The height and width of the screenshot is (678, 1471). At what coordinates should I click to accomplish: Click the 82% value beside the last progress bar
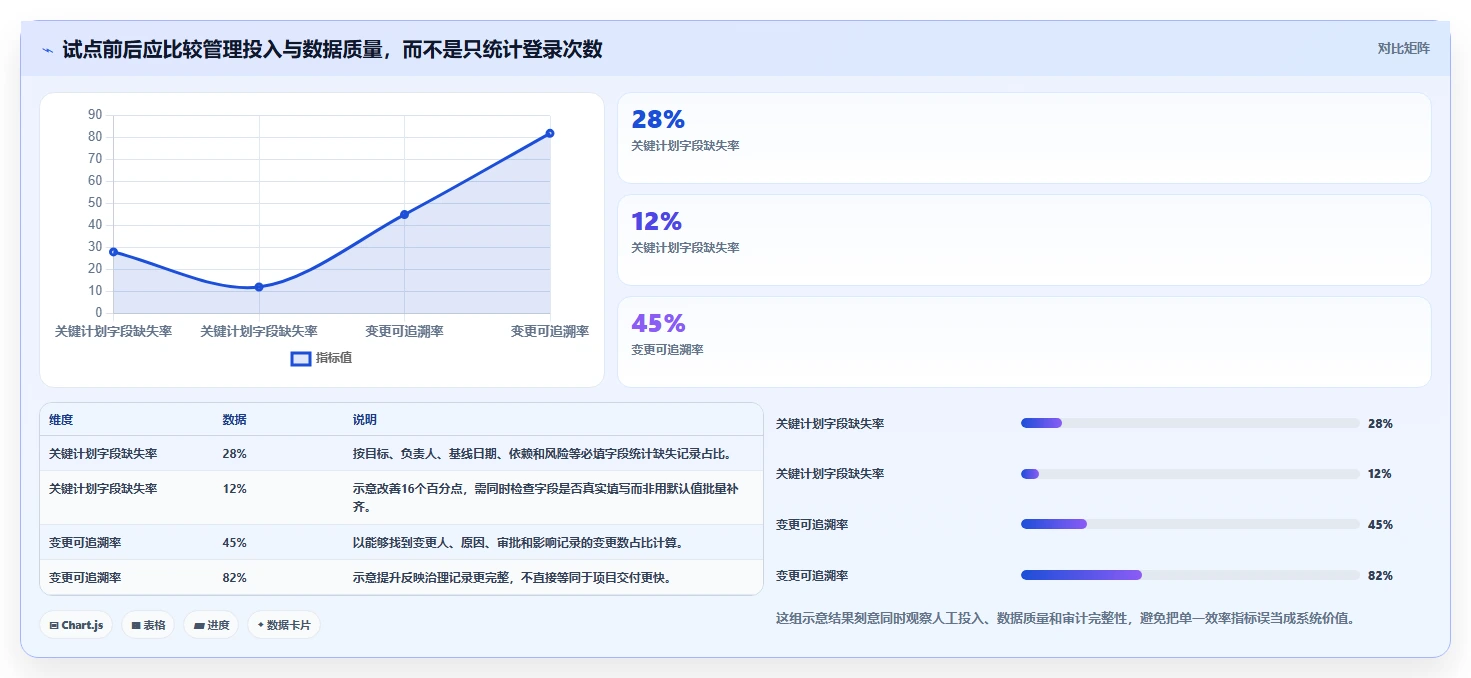pyautogui.click(x=1380, y=575)
